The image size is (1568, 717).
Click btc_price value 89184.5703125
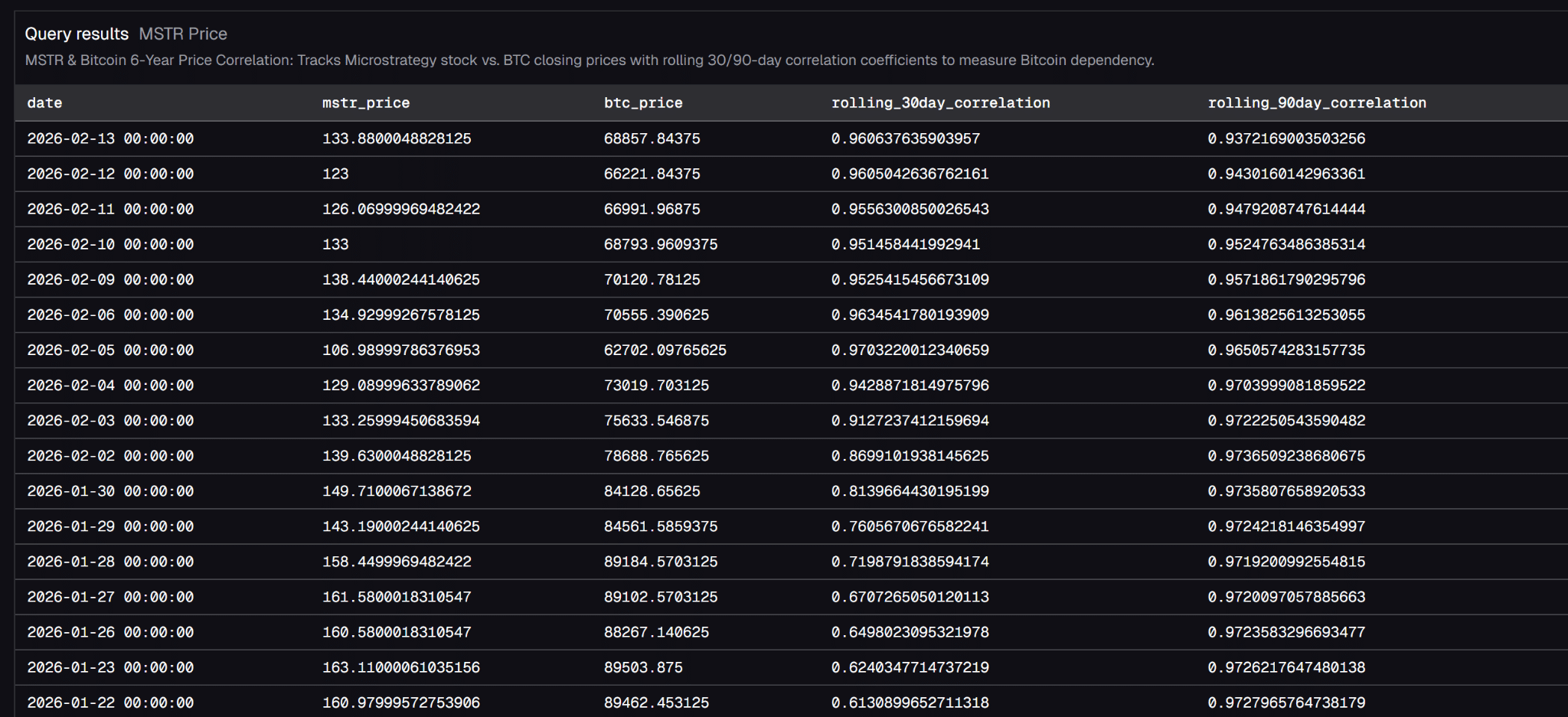[661, 561]
